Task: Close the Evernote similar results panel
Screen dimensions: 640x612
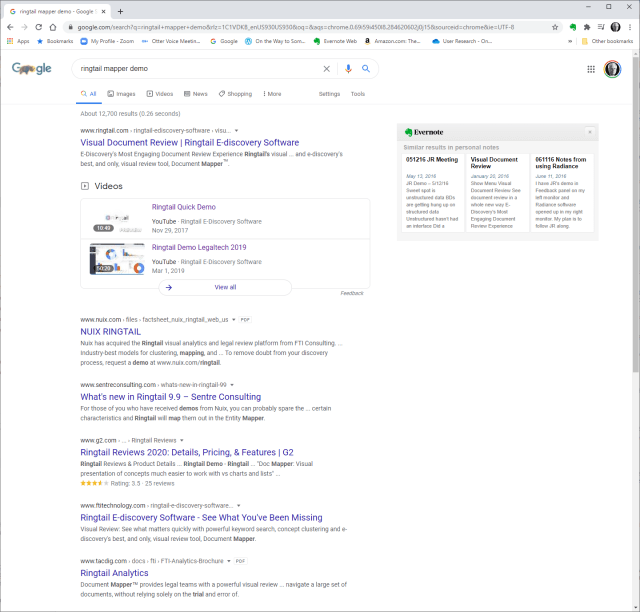Action: (x=589, y=132)
